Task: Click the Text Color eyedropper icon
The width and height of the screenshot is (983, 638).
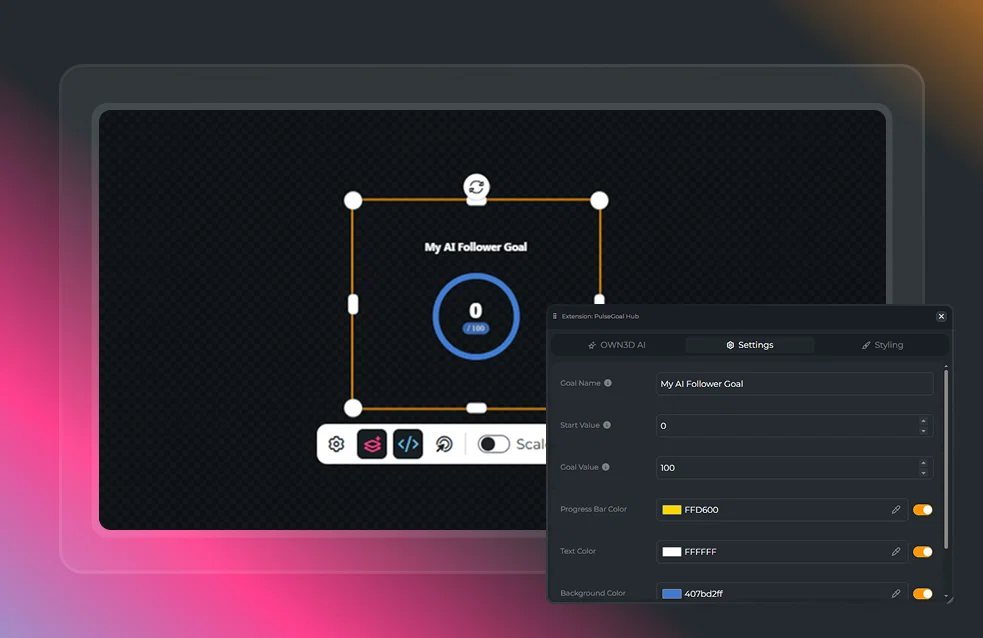Action: pyautogui.click(x=896, y=552)
